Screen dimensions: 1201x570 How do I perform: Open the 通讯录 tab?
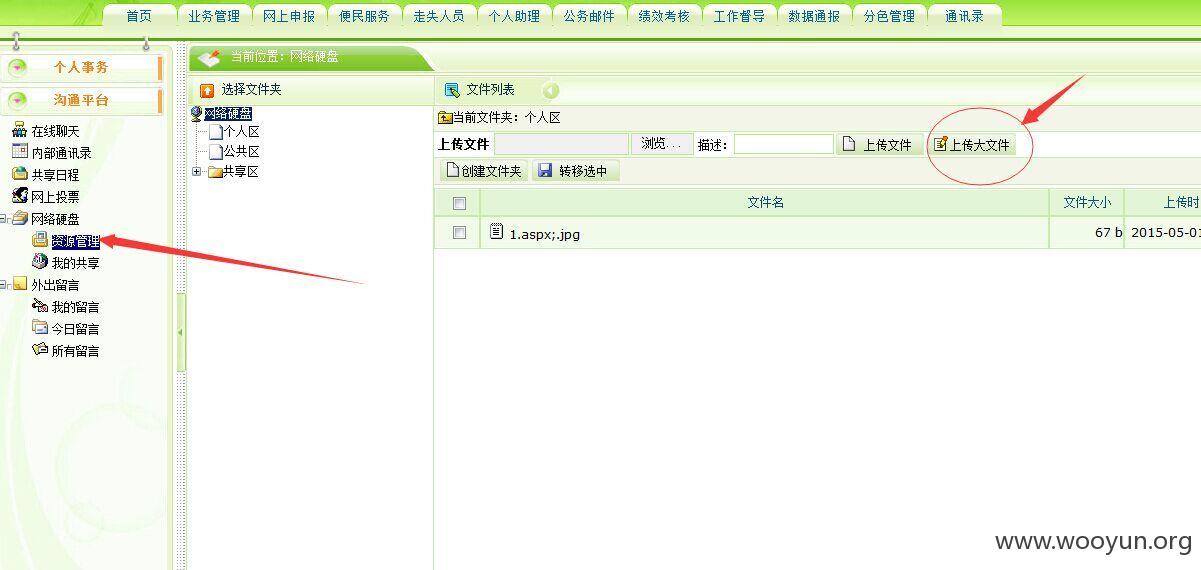(x=964, y=16)
